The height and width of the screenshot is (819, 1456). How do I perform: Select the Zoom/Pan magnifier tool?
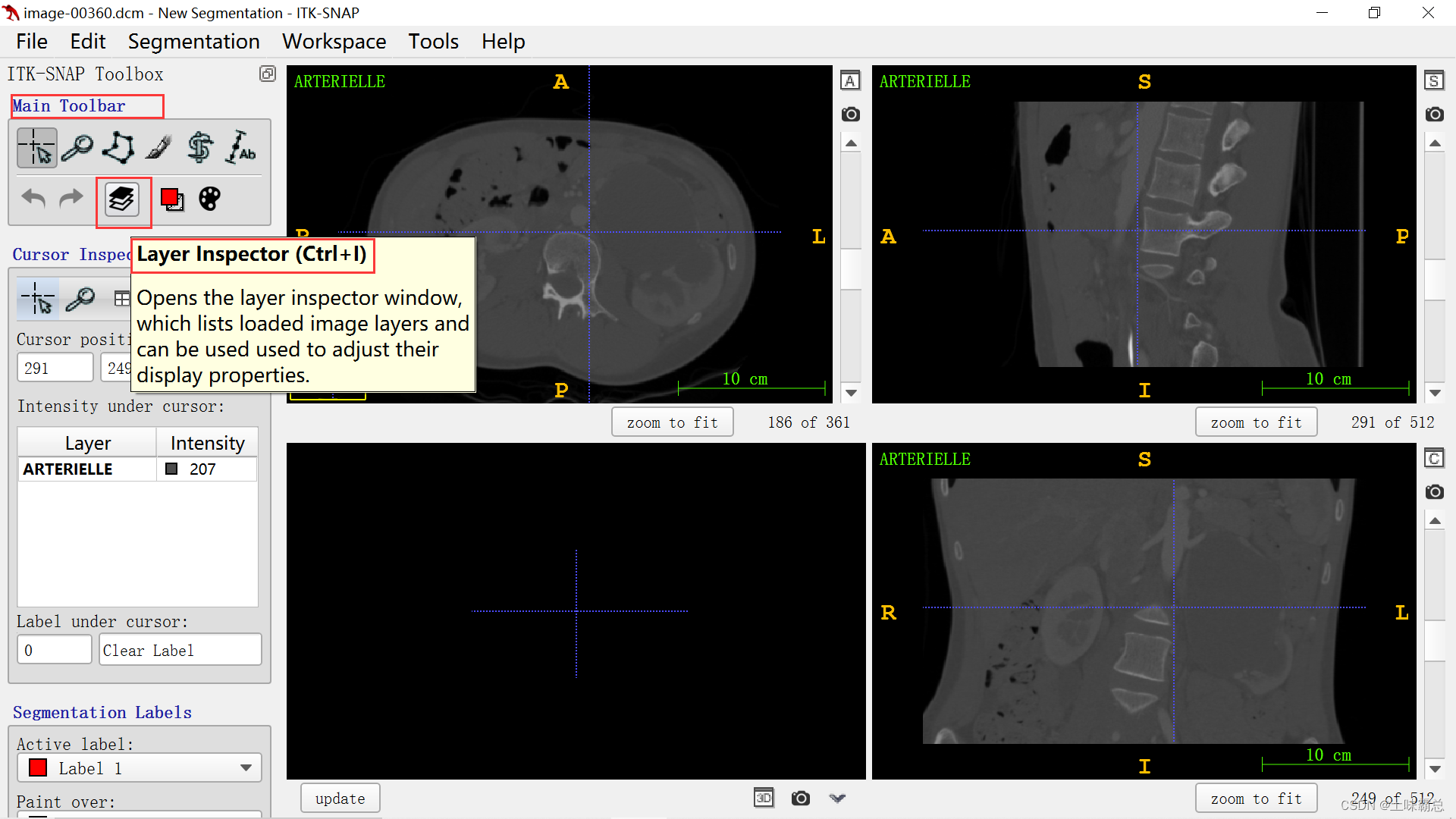coord(77,147)
